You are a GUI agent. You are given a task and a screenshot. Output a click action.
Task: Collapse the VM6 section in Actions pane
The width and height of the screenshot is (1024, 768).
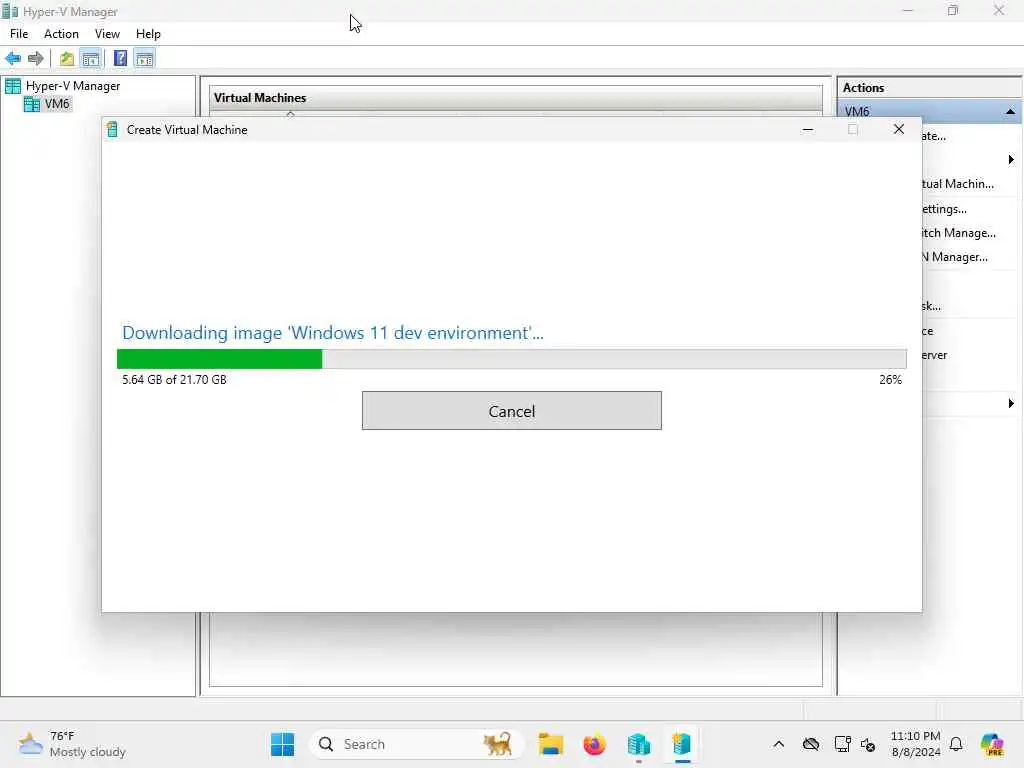pyautogui.click(x=1010, y=112)
